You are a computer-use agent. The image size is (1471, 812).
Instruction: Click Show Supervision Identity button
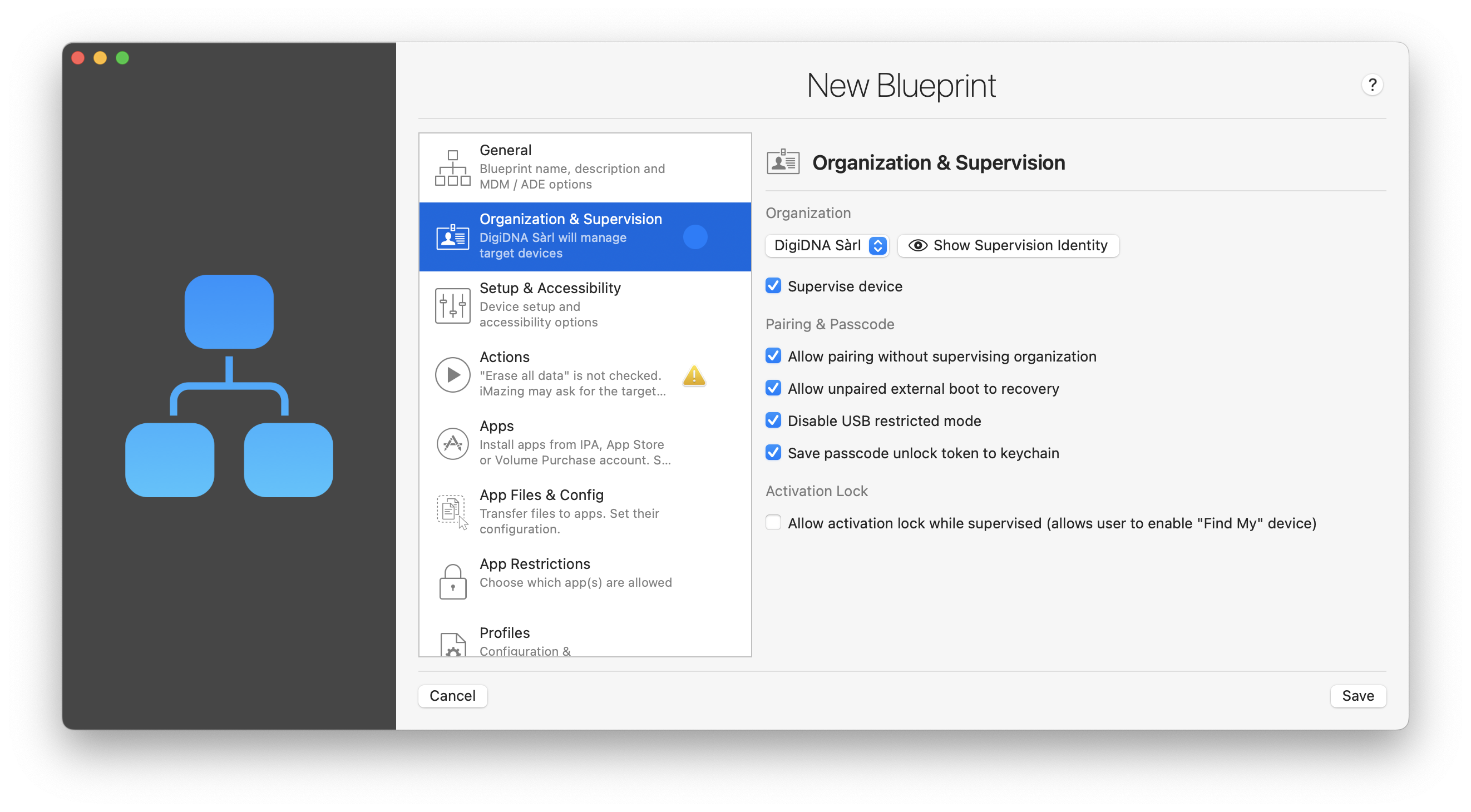(1008, 245)
